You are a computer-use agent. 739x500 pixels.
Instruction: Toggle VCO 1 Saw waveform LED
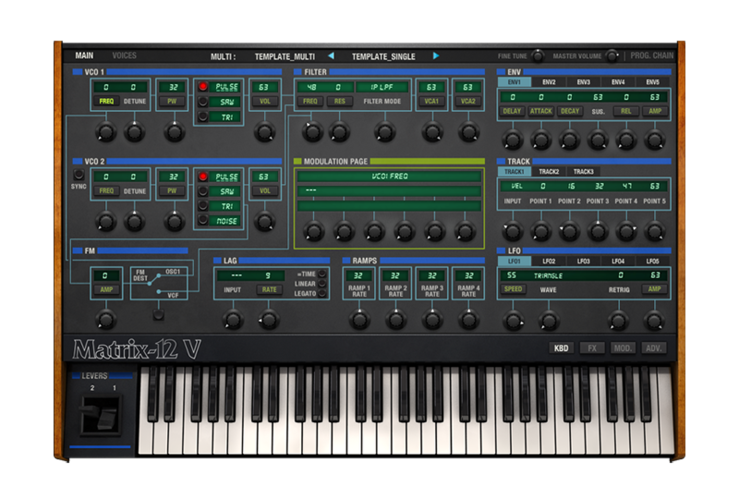[203, 101]
